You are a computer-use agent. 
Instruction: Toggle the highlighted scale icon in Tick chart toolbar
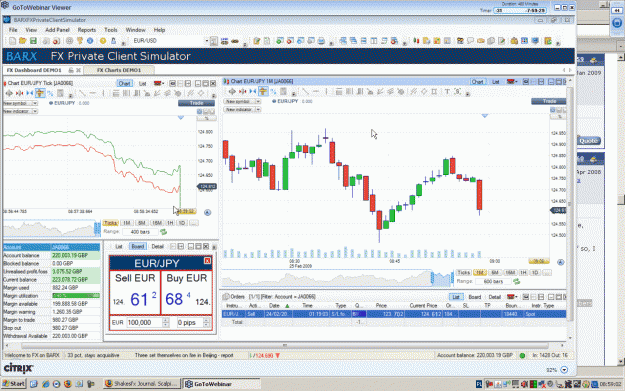[40, 93]
